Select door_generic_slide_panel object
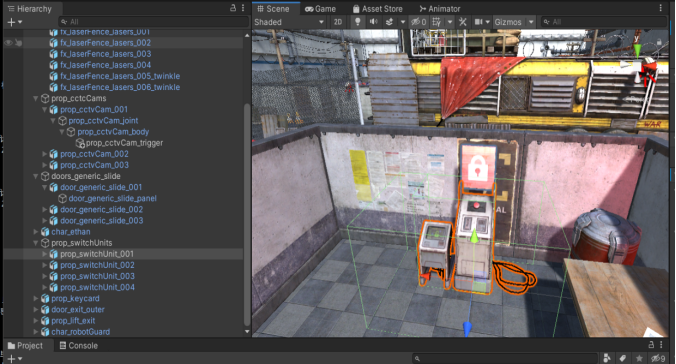Screen dimensions: 676x364 coord(112,198)
